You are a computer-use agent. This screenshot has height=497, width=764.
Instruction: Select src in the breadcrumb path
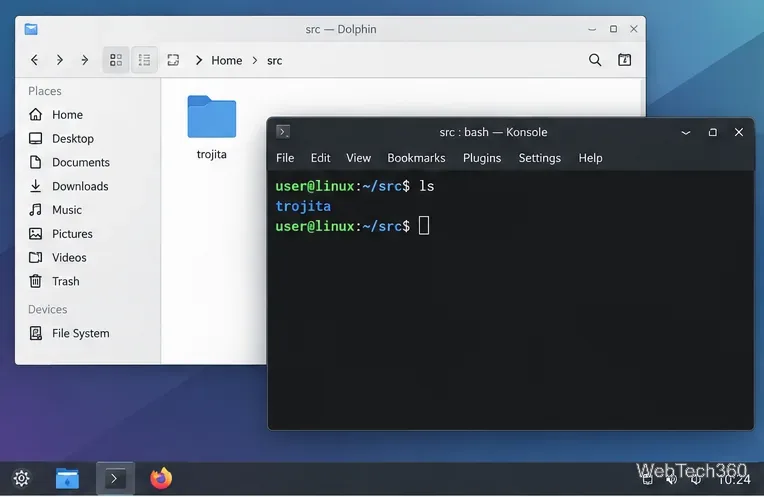click(x=274, y=60)
